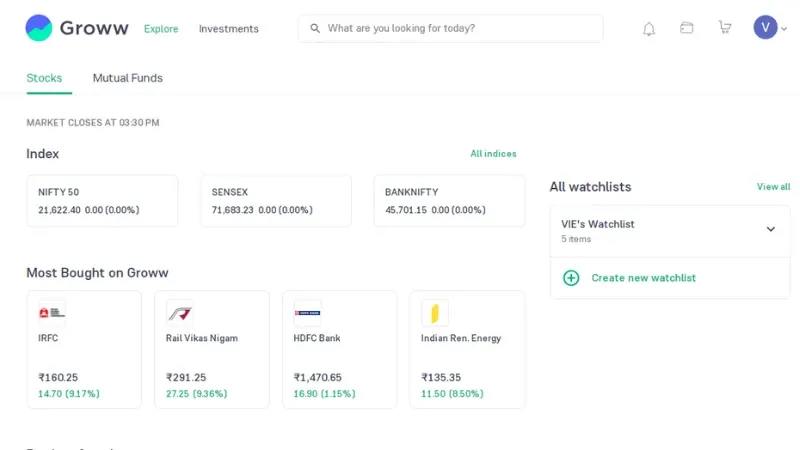The image size is (800, 450).
Task: Click the ₹160.25 price
Action: pos(58,378)
